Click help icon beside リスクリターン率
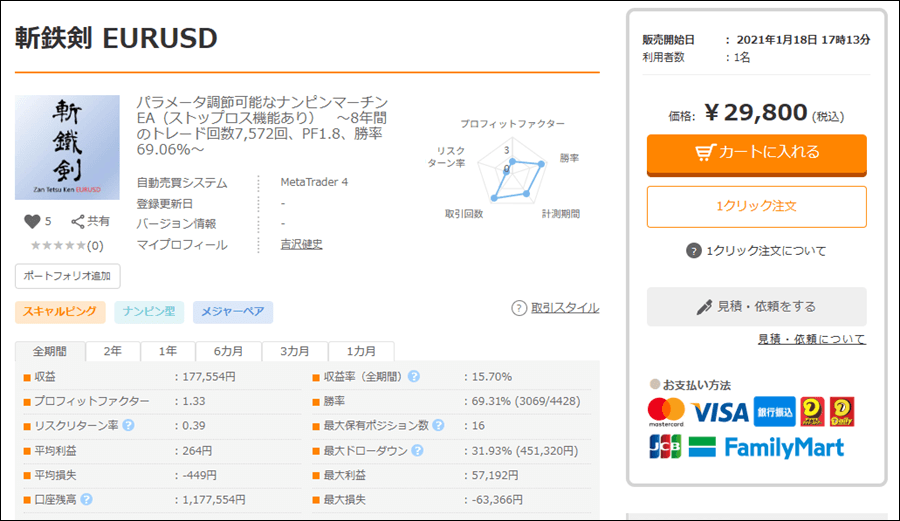This screenshot has width=900, height=521. [128, 426]
